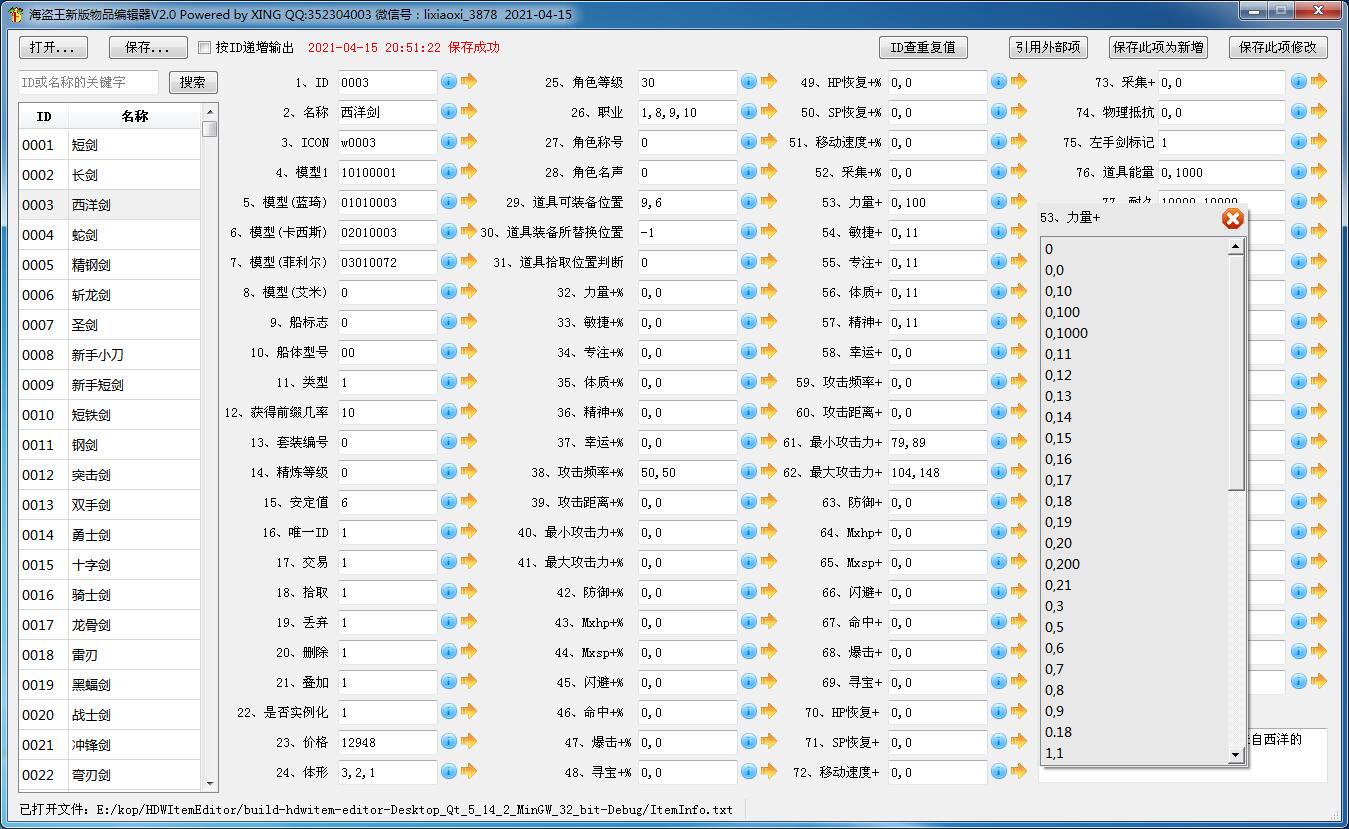Click the info icon beside the ID field
The width and height of the screenshot is (1349, 829).
tap(449, 82)
